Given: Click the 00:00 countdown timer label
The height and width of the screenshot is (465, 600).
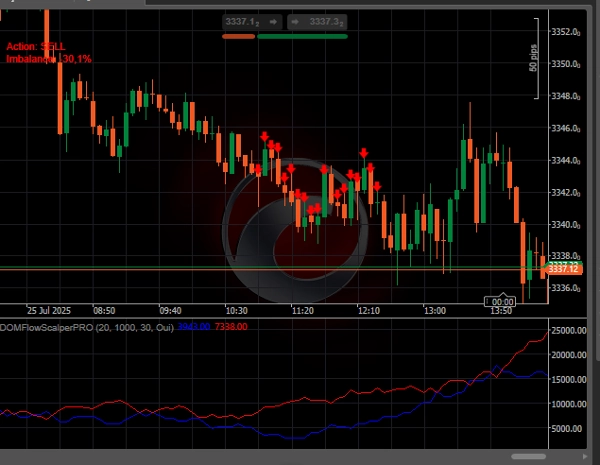Looking at the screenshot, I should pos(501,302).
